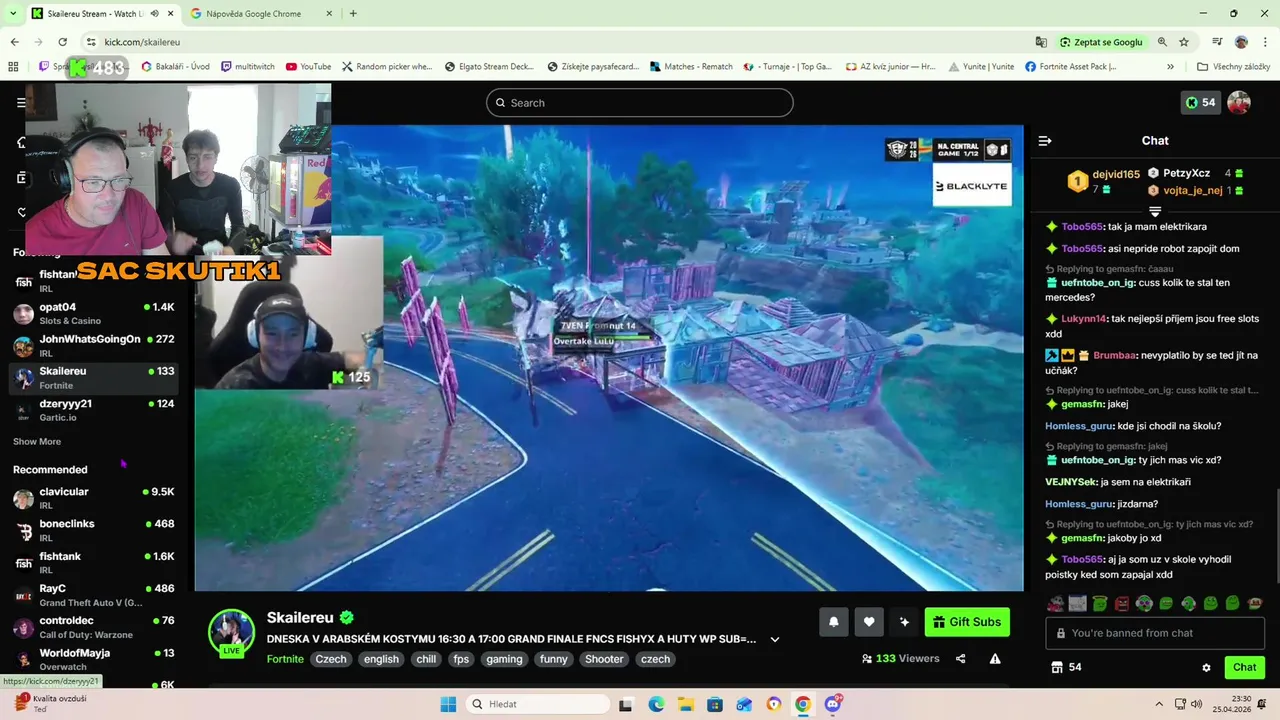The width and height of the screenshot is (1280, 720).
Task: Share the stream via share icon
Action: (961, 659)
